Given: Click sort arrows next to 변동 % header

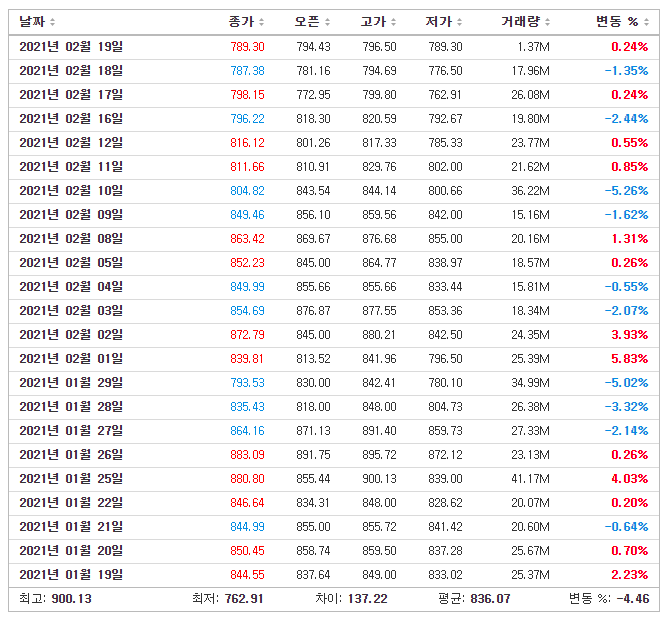Looking at the screenshot, I should pos(646,22).
